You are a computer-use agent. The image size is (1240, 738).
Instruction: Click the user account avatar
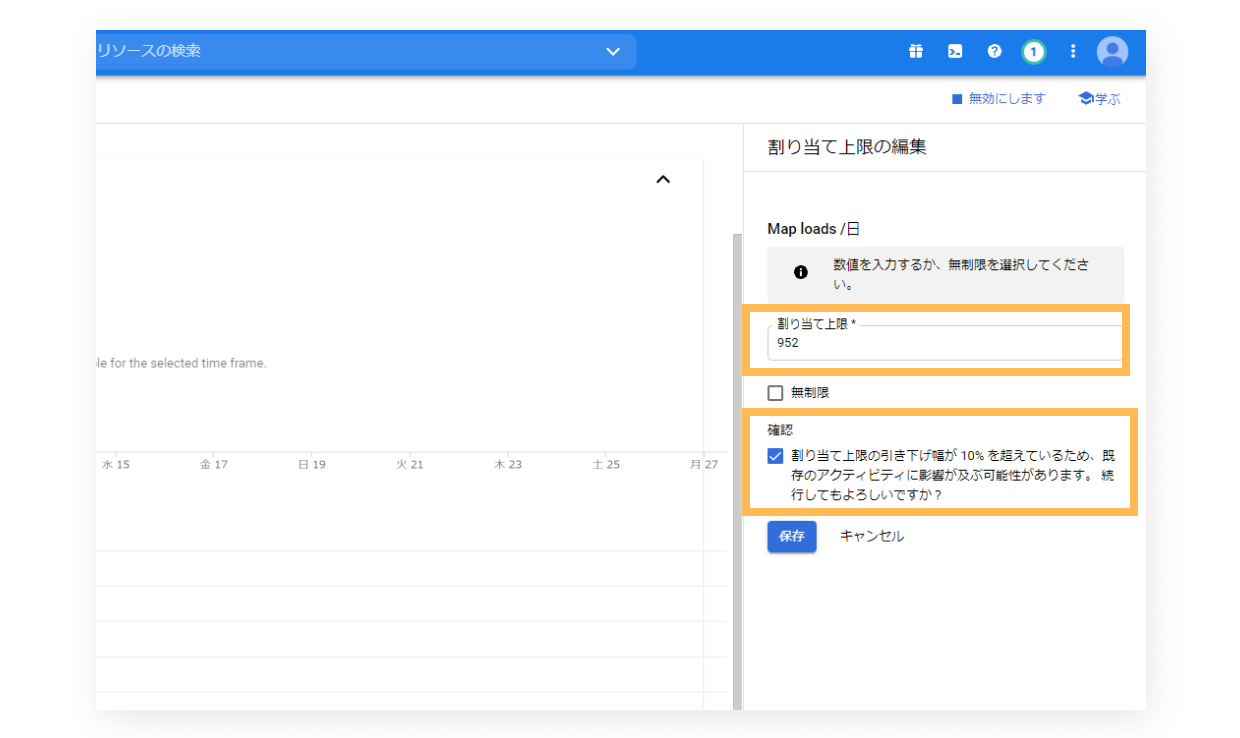point(1112,52)
